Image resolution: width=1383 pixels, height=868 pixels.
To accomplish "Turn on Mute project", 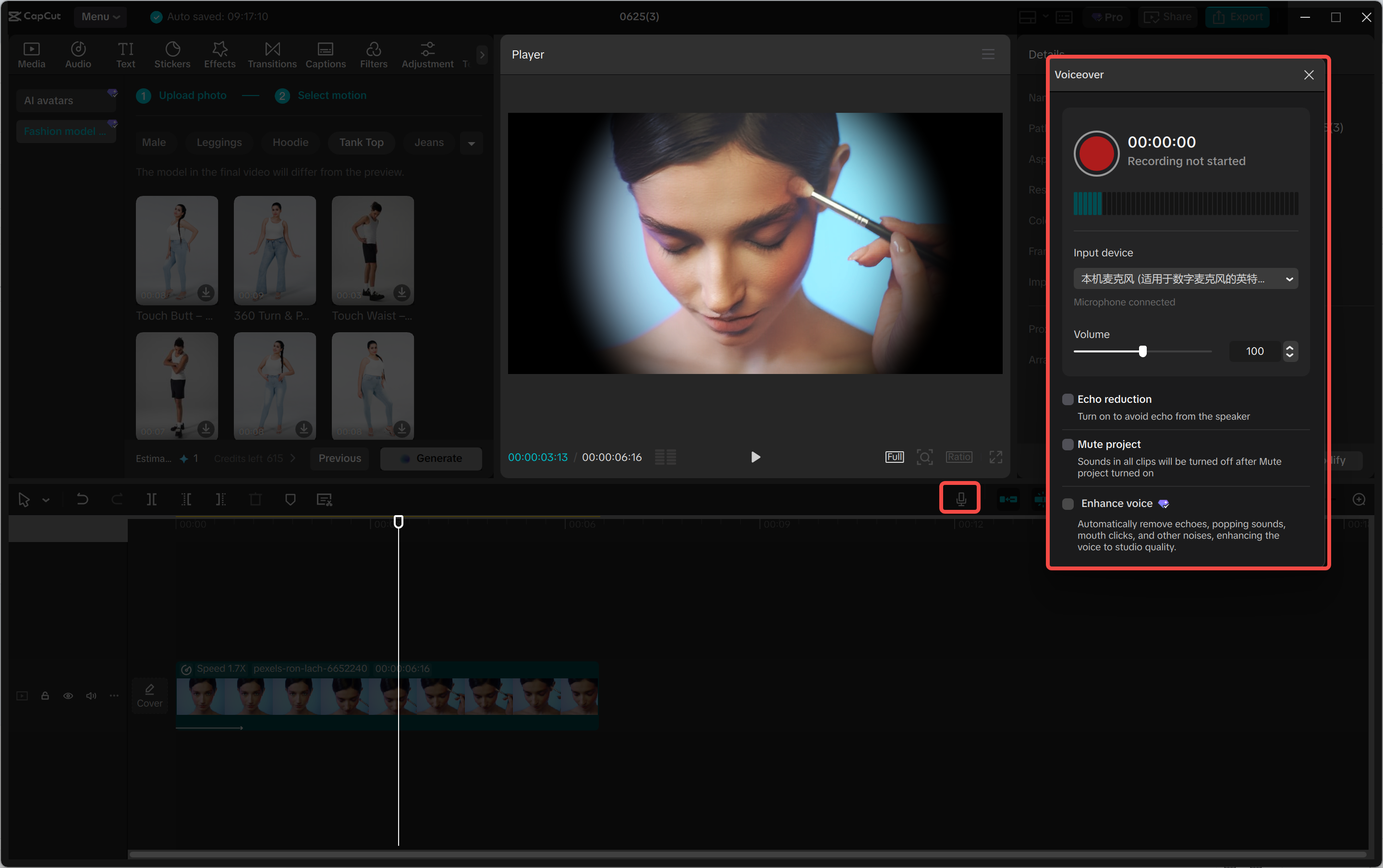I will click(1068, 445).
